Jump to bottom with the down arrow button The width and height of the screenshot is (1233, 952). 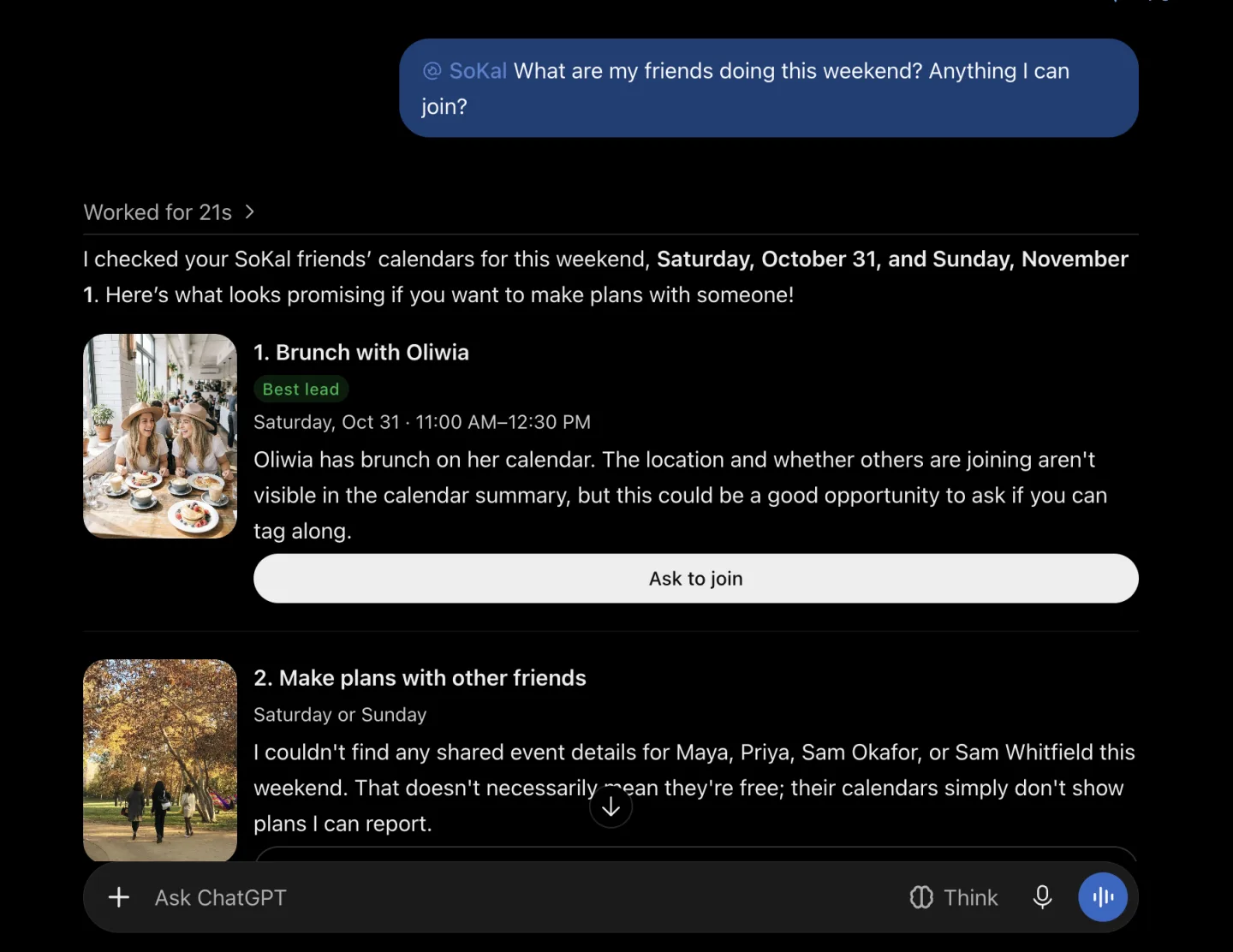611,806
